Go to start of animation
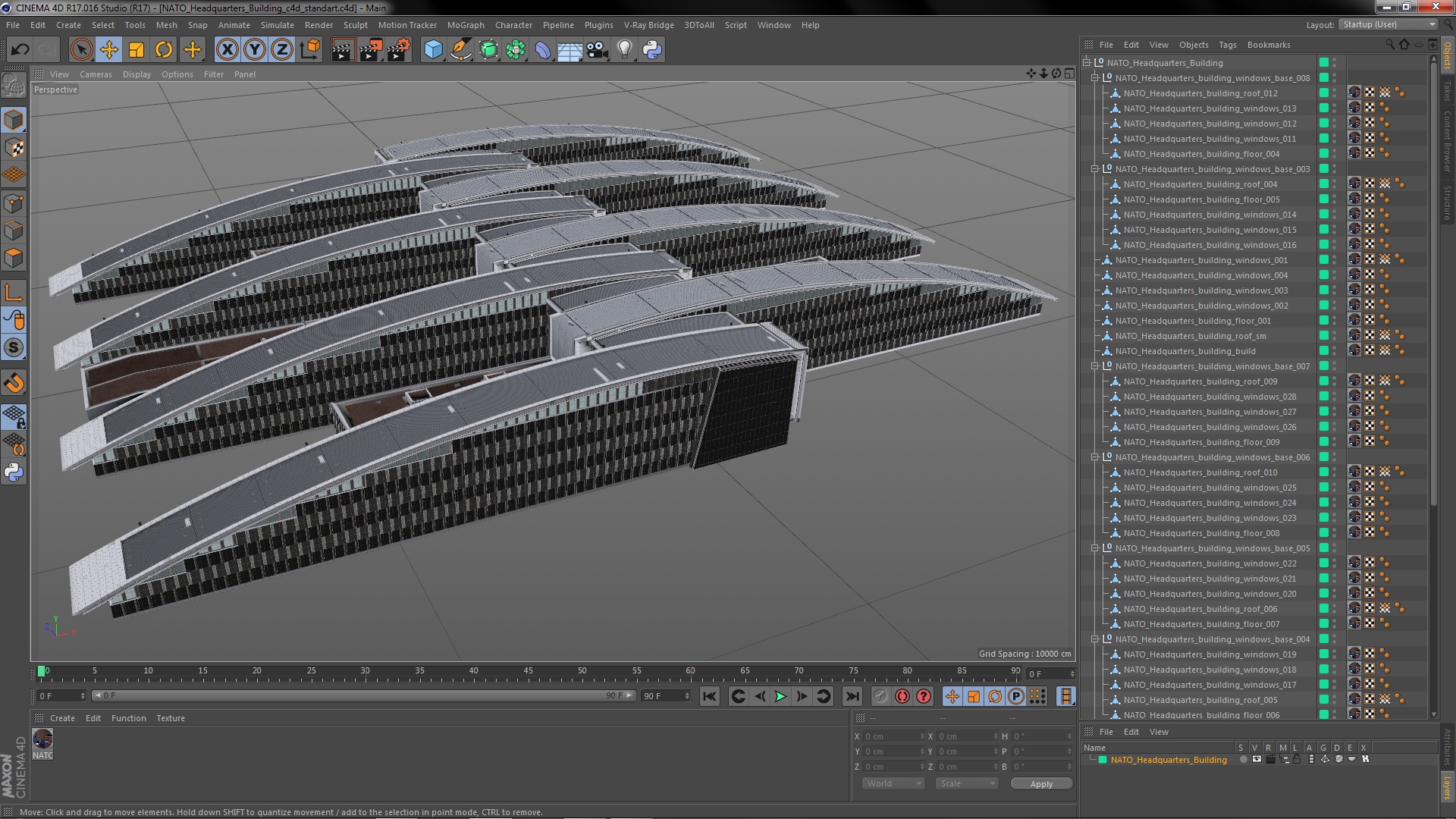This screenshot has height=819, width=1456. tap(709, 696)
